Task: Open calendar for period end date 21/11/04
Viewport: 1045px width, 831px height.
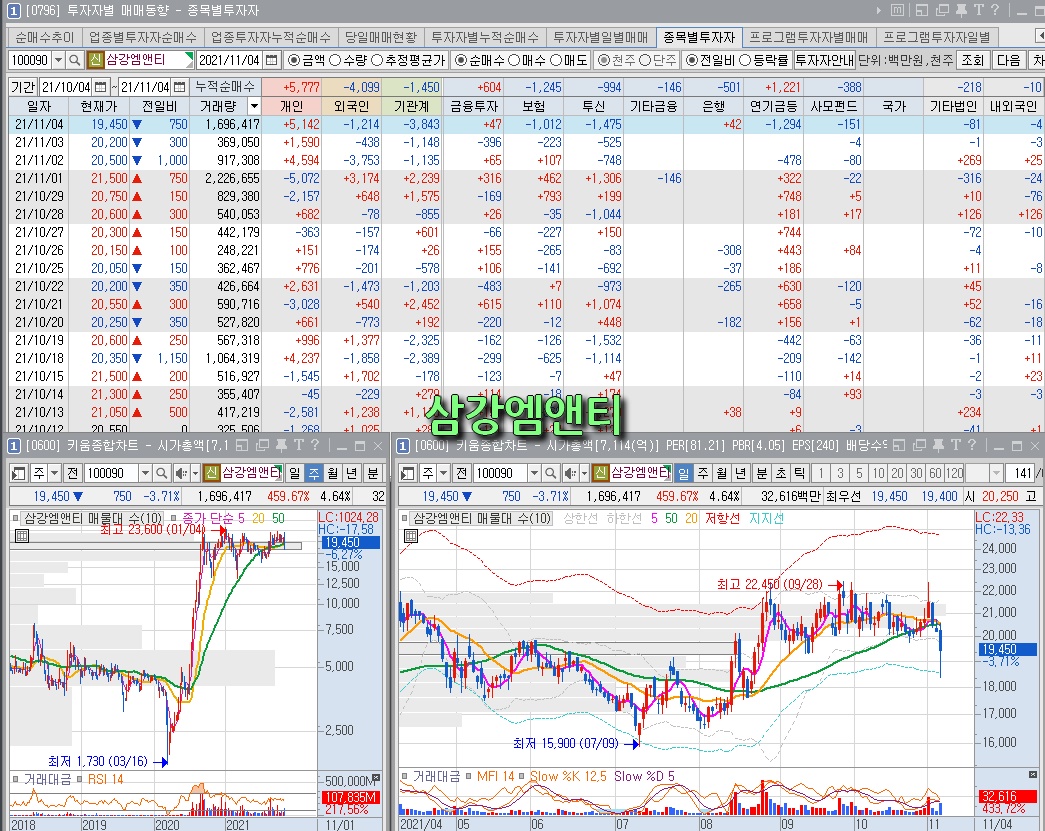Action: (x=179, y=87)
